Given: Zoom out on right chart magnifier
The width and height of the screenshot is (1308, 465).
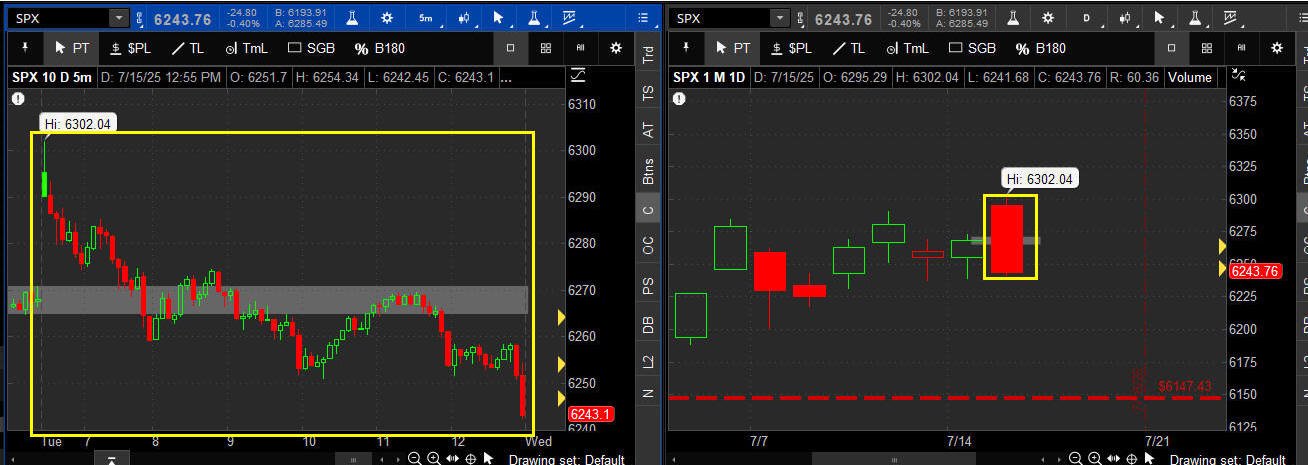Looking at the screenshot, I should (1075, 458).
